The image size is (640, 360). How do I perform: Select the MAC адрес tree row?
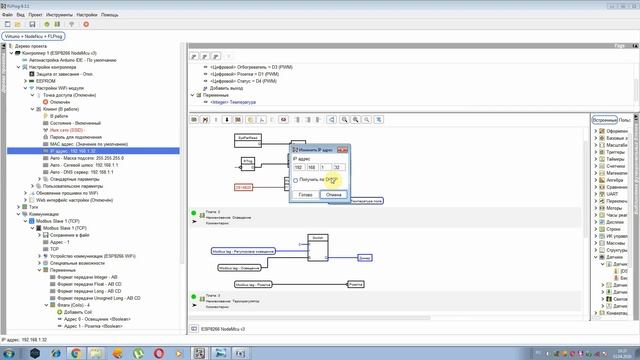(89, 144)
